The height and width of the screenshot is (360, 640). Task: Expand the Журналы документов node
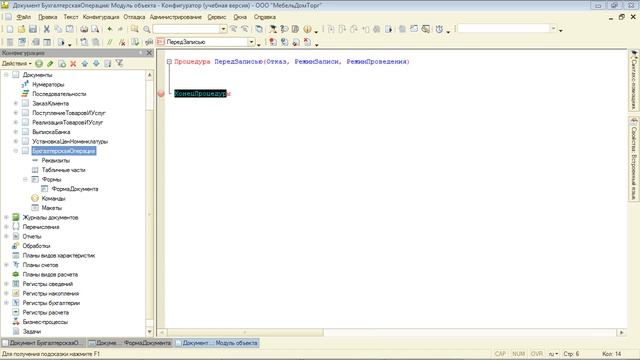pos(6,217)
